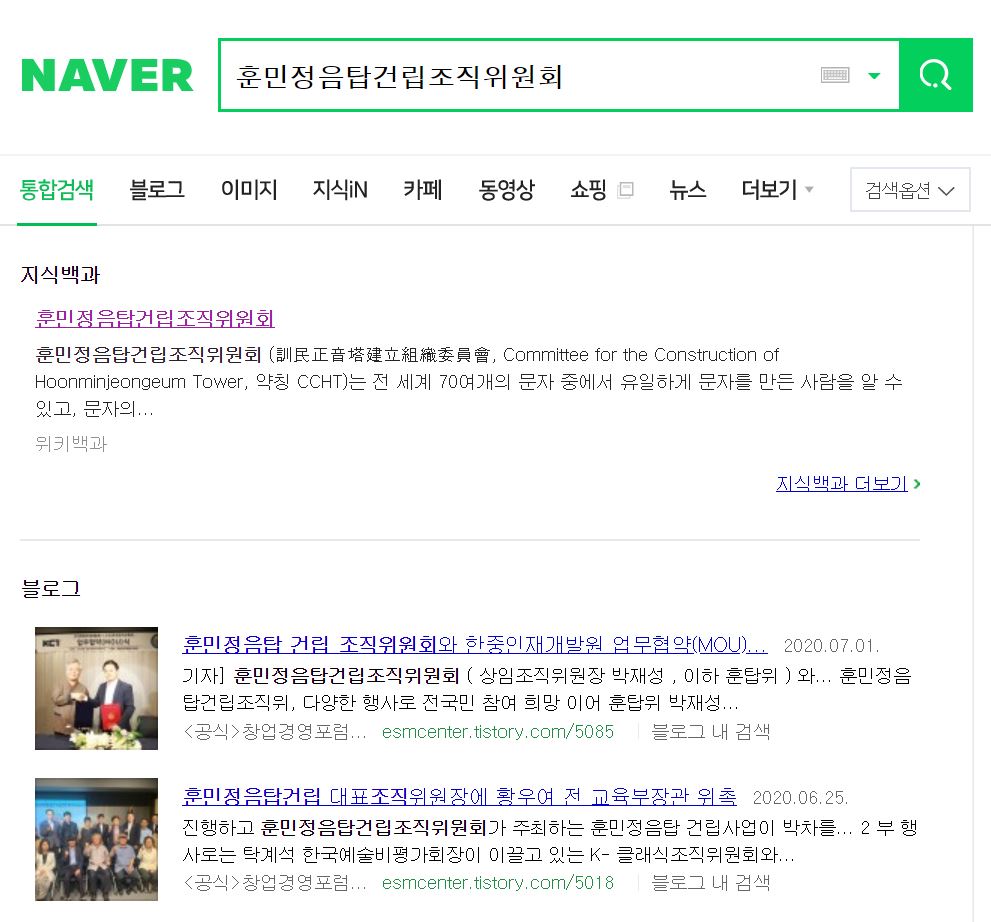Go to the 동영상 tab
This screenshot has width=991, height=922.
506,190
